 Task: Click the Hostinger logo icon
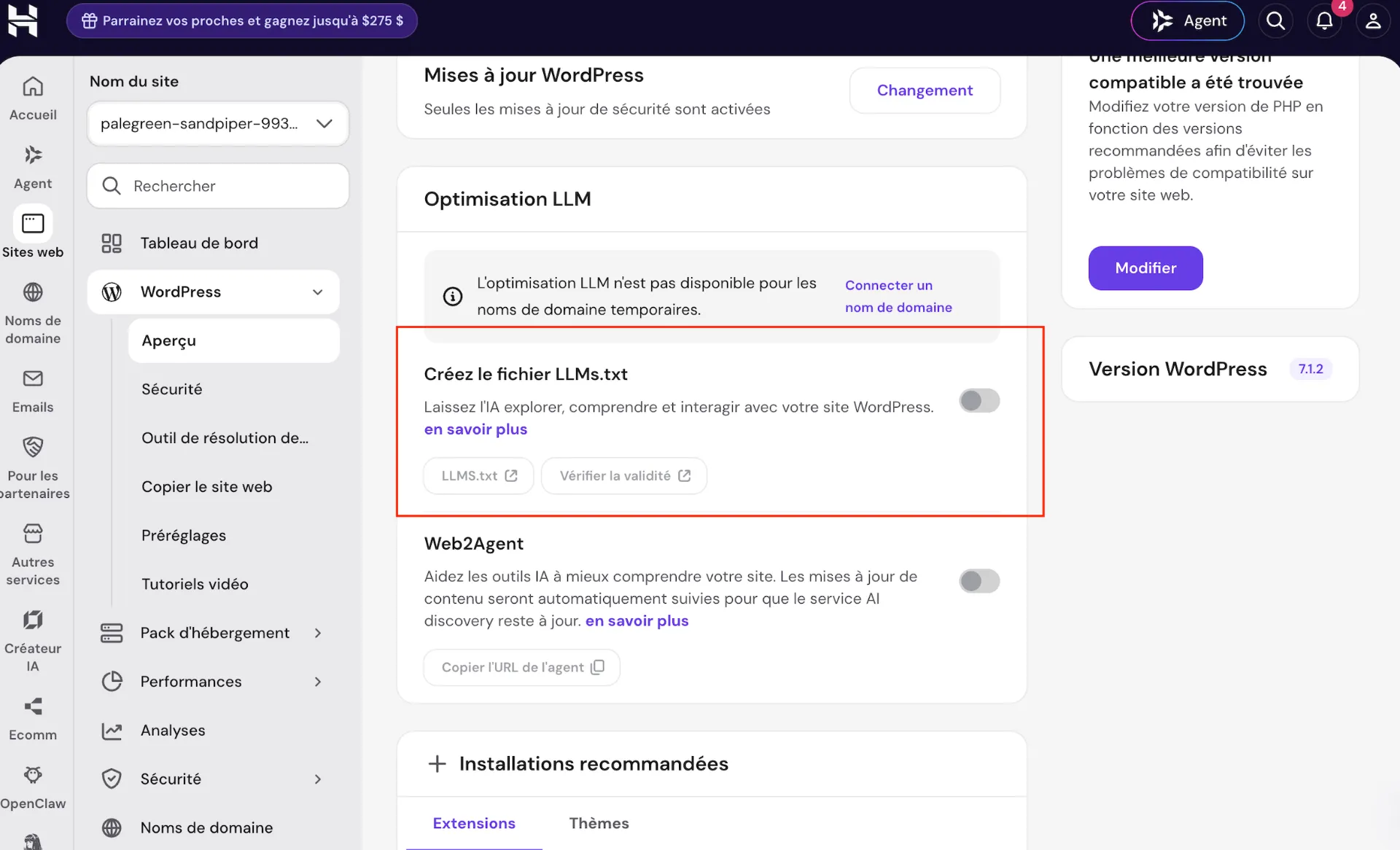[x=23, y=20]
